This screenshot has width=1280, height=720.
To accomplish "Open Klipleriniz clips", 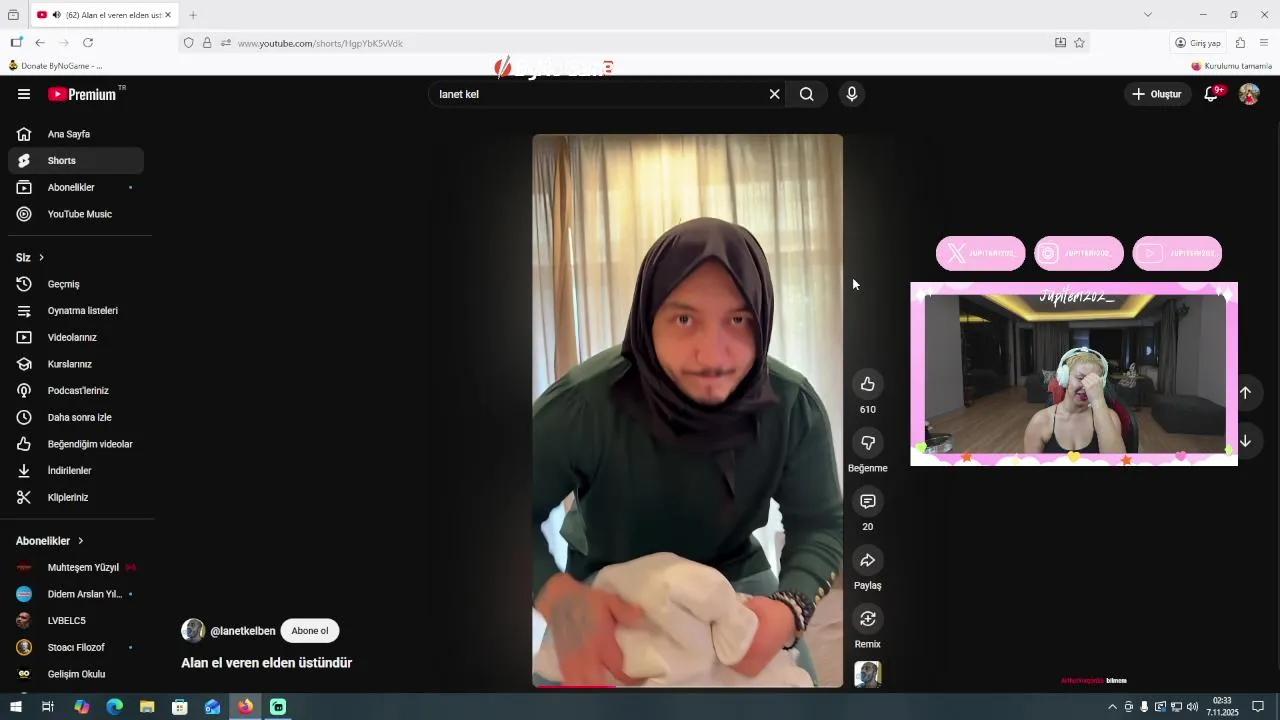I will (76, 497).
